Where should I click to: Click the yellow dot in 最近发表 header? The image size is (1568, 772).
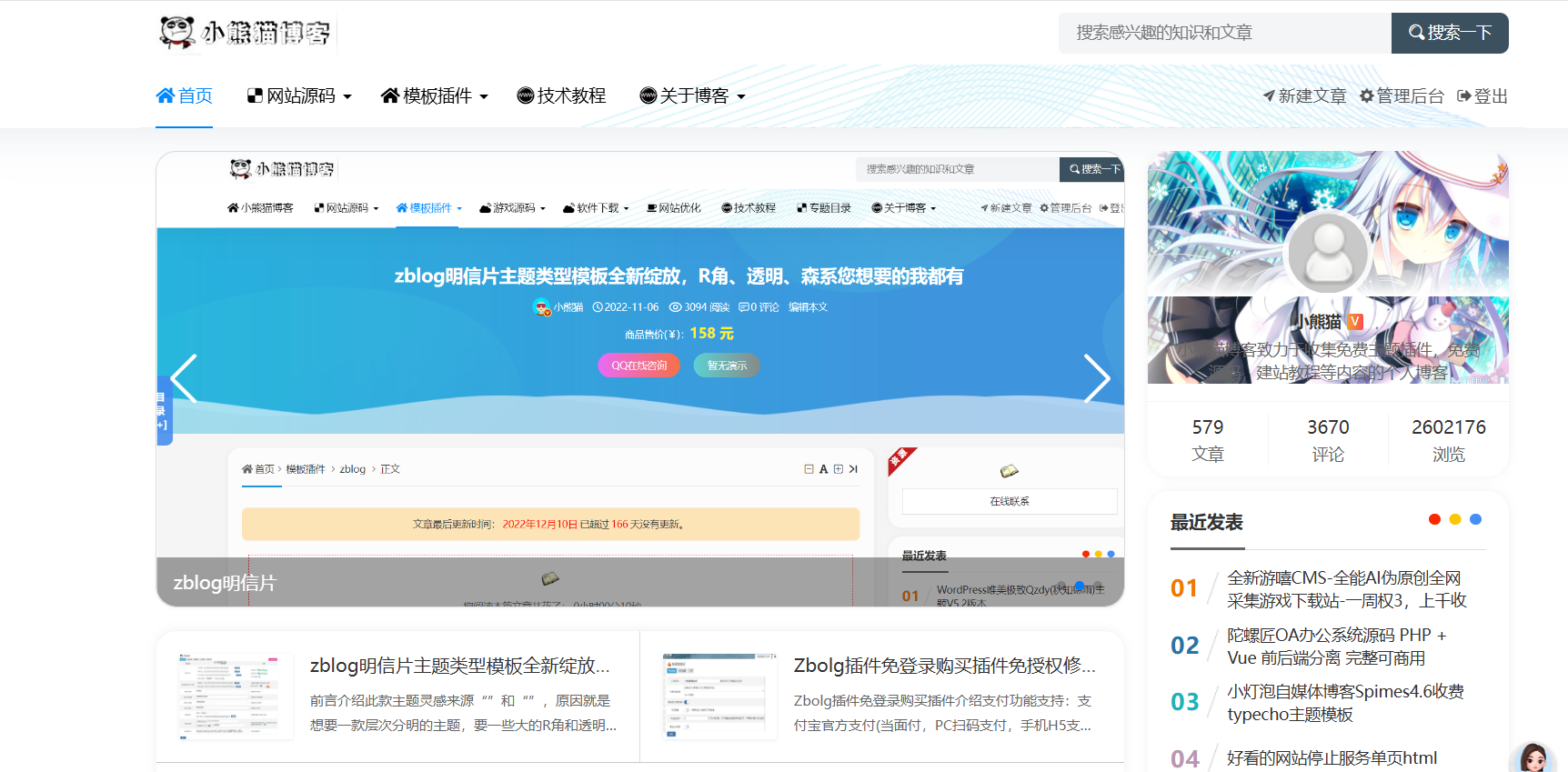click(x=1455, y=519)
